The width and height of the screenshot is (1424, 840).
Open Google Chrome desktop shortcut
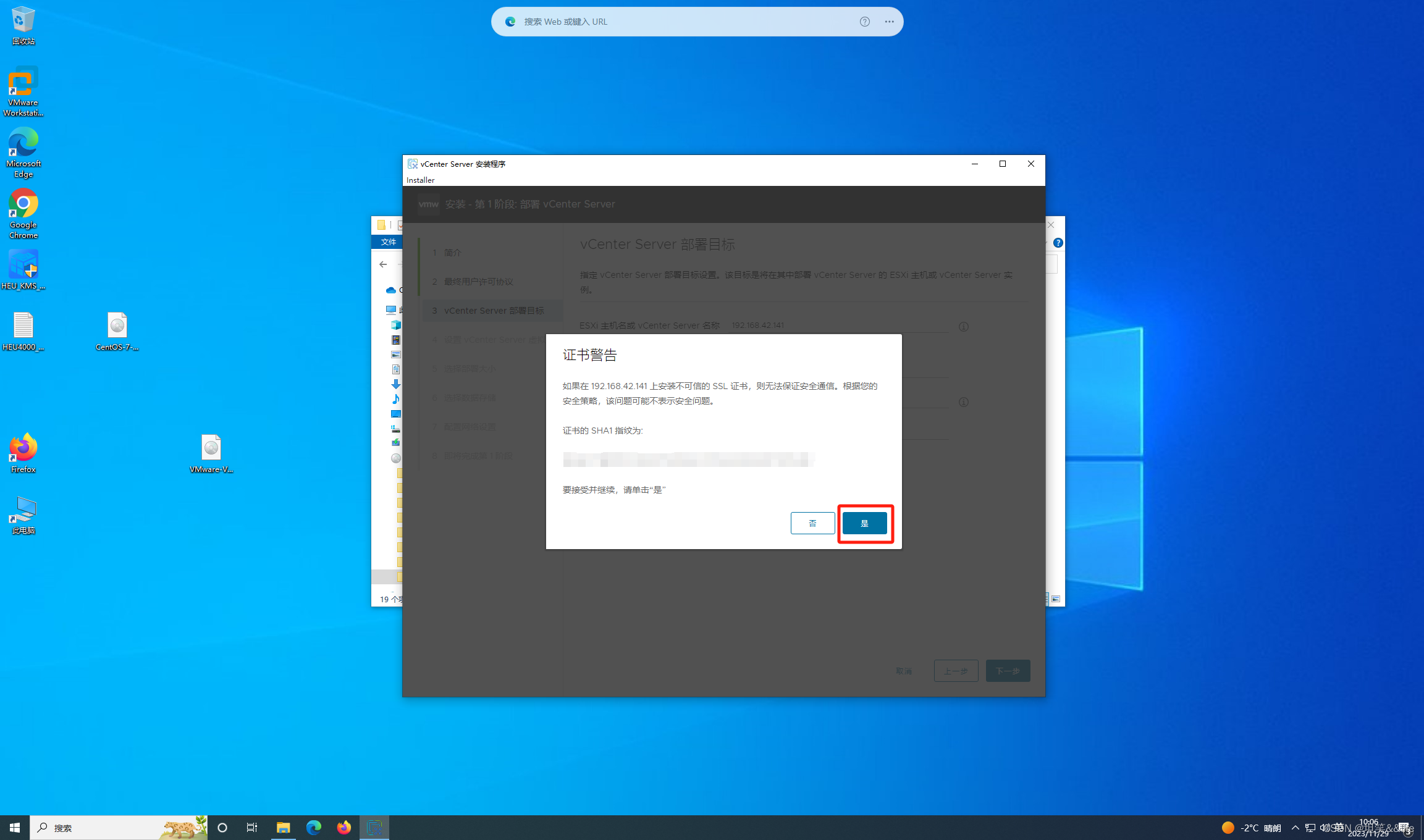(23, 214)
